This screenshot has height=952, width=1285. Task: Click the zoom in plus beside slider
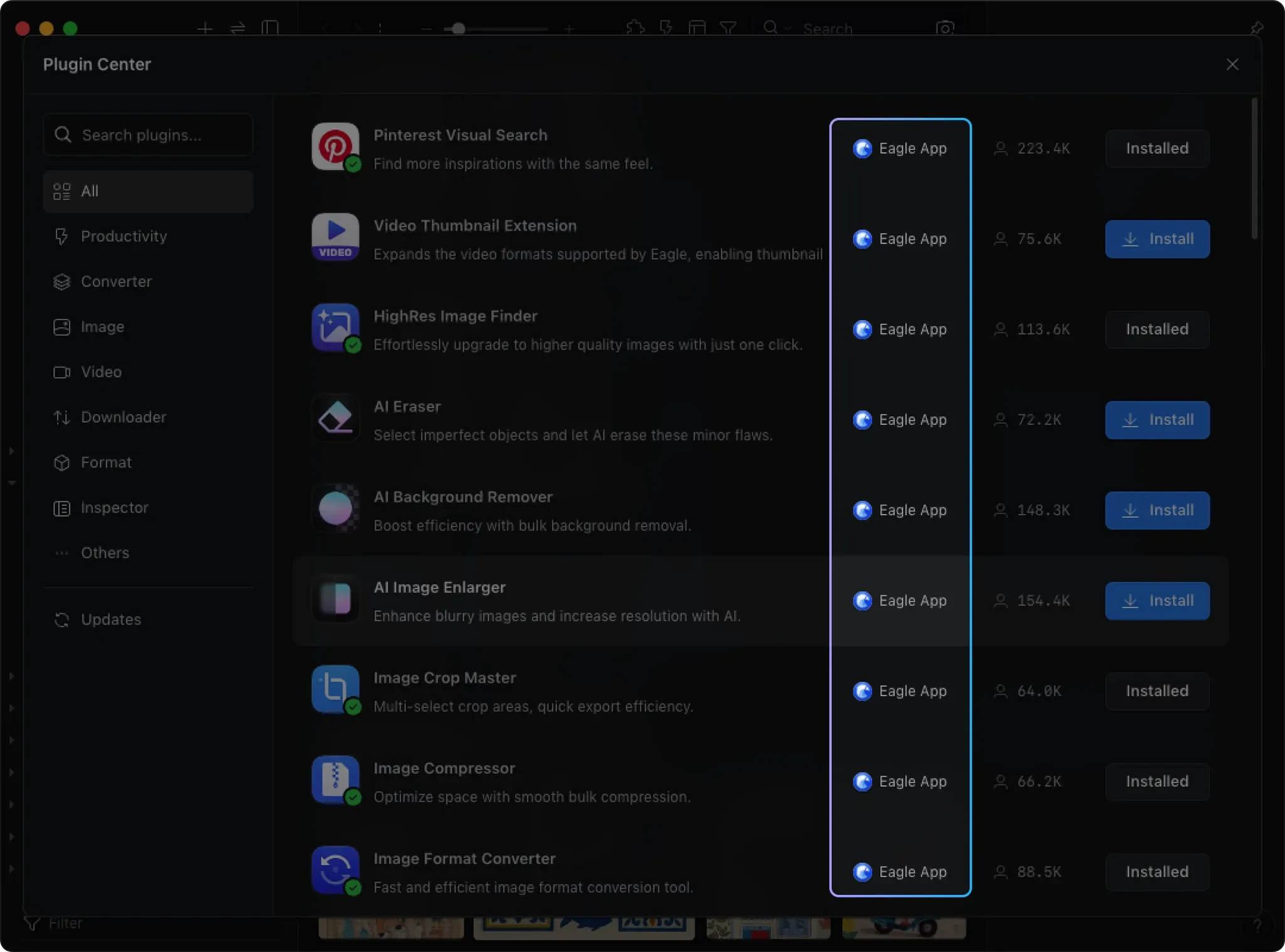click(x=568, y=28)
